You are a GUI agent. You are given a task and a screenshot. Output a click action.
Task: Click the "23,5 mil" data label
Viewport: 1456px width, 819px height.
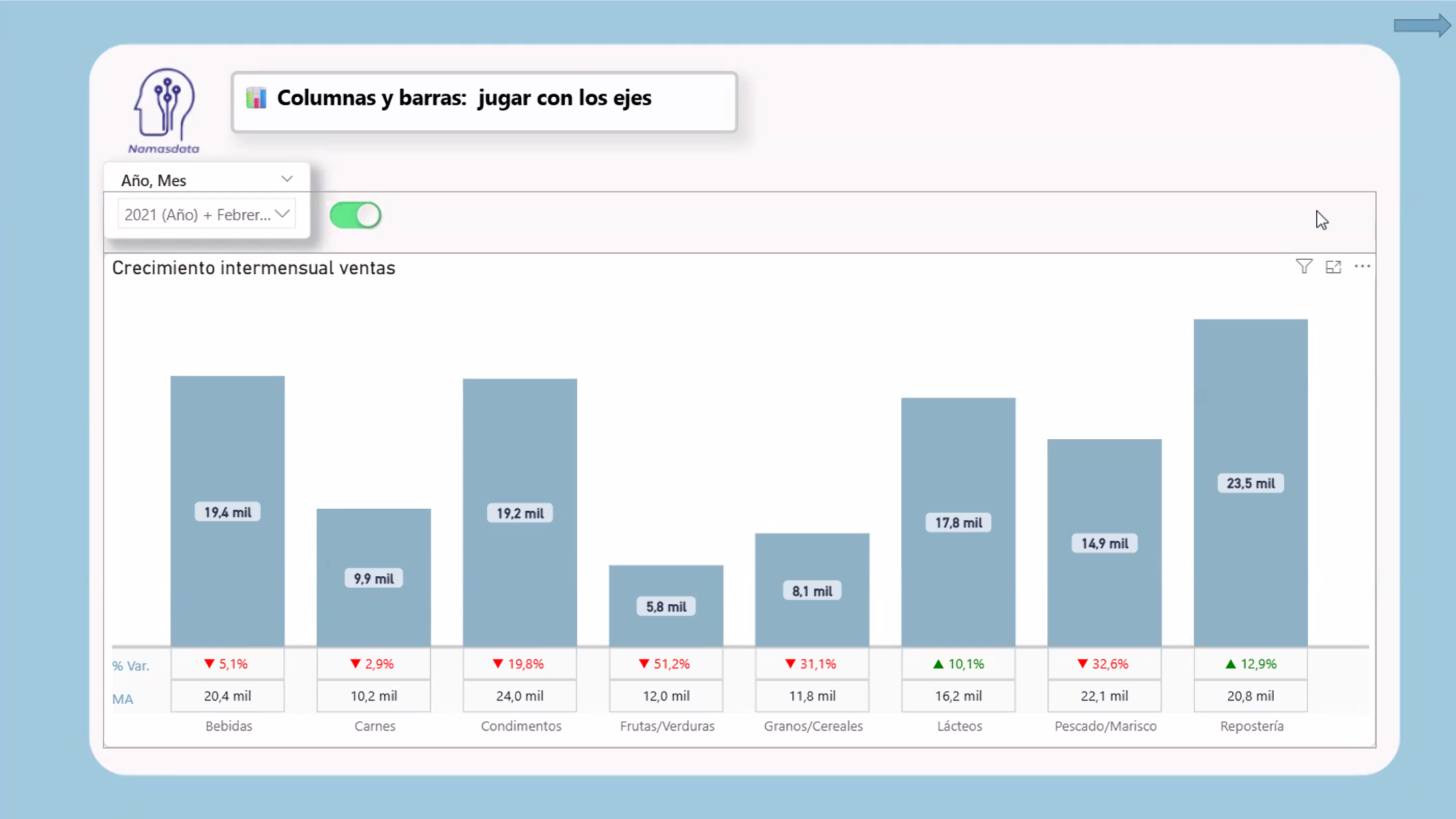click(x=1251, y=483)
